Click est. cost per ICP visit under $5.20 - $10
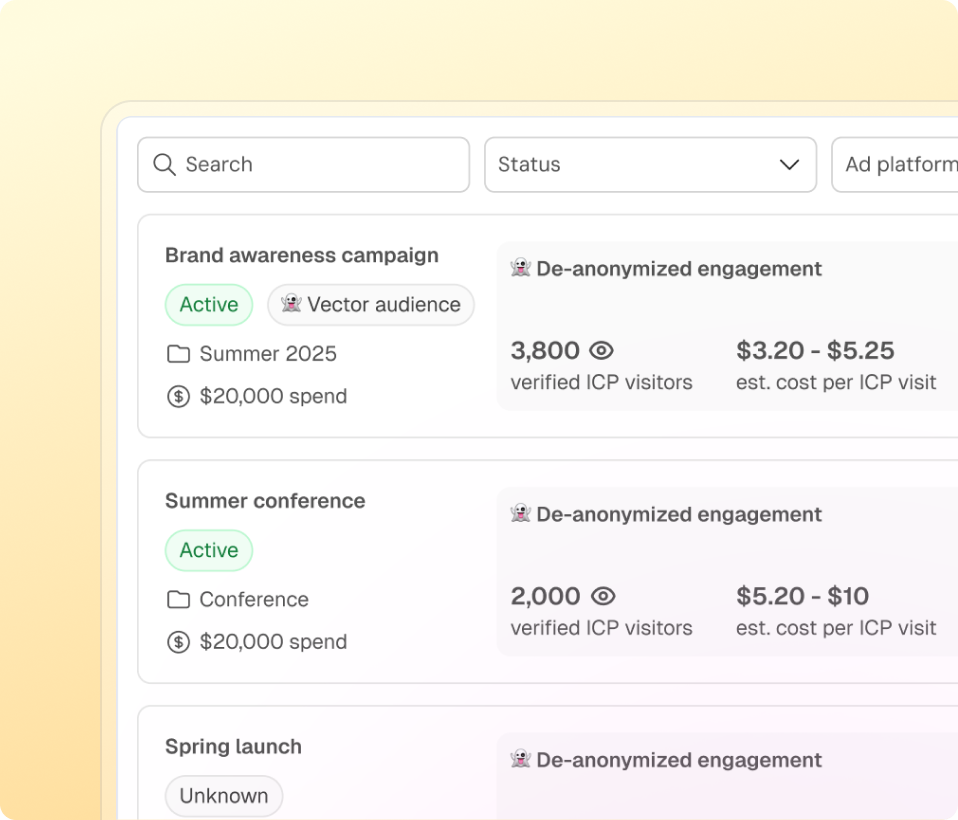The height and width of the screenshot is (820, 958). (x=836, y=628)
